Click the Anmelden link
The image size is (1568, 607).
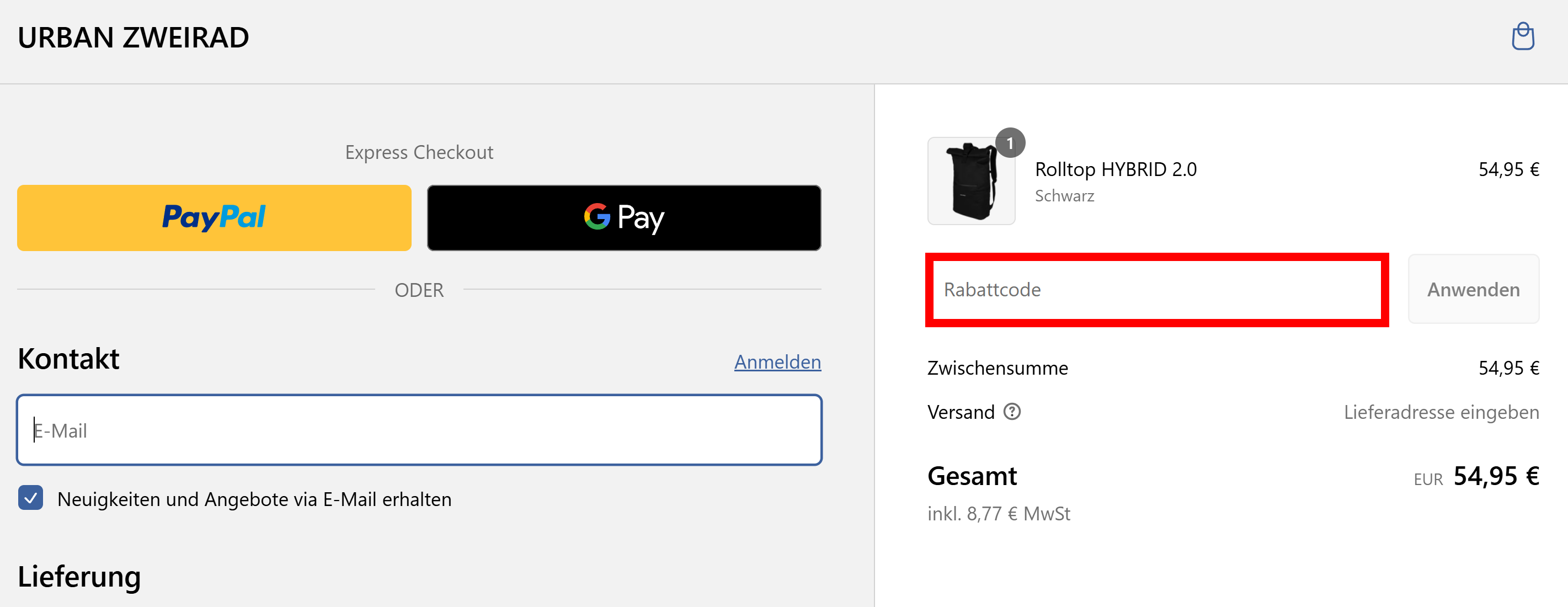click(x=777, y=361)
